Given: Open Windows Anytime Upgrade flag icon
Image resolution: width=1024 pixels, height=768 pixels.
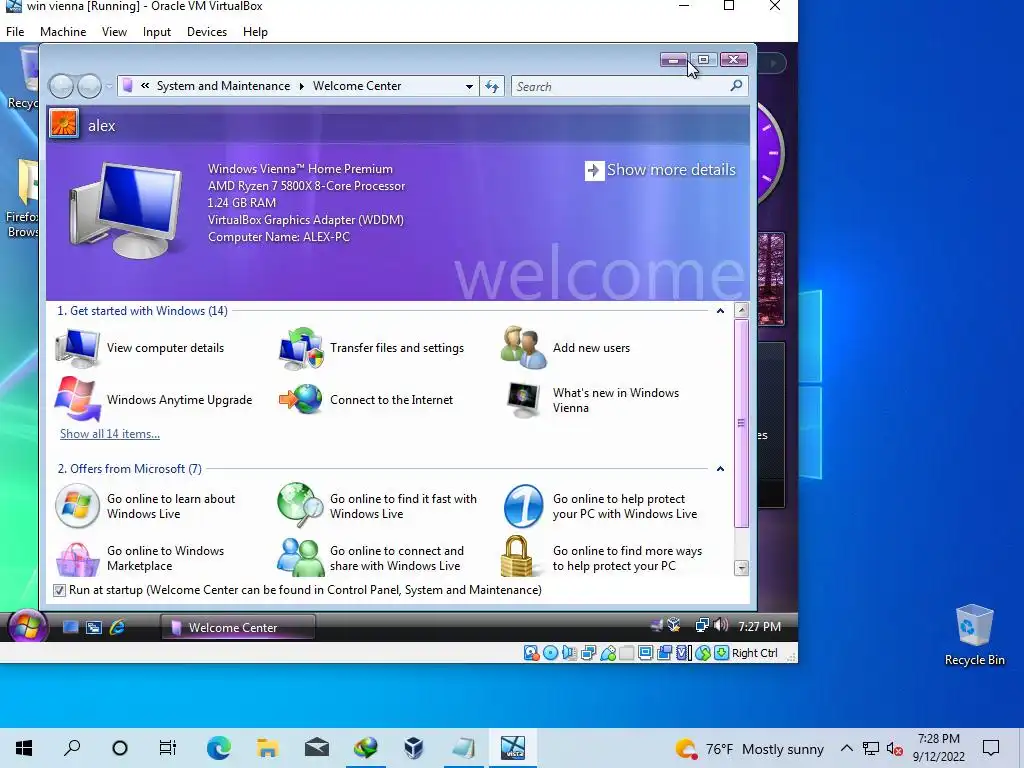Looking at the screenshot, I should [x=77, y=399].
